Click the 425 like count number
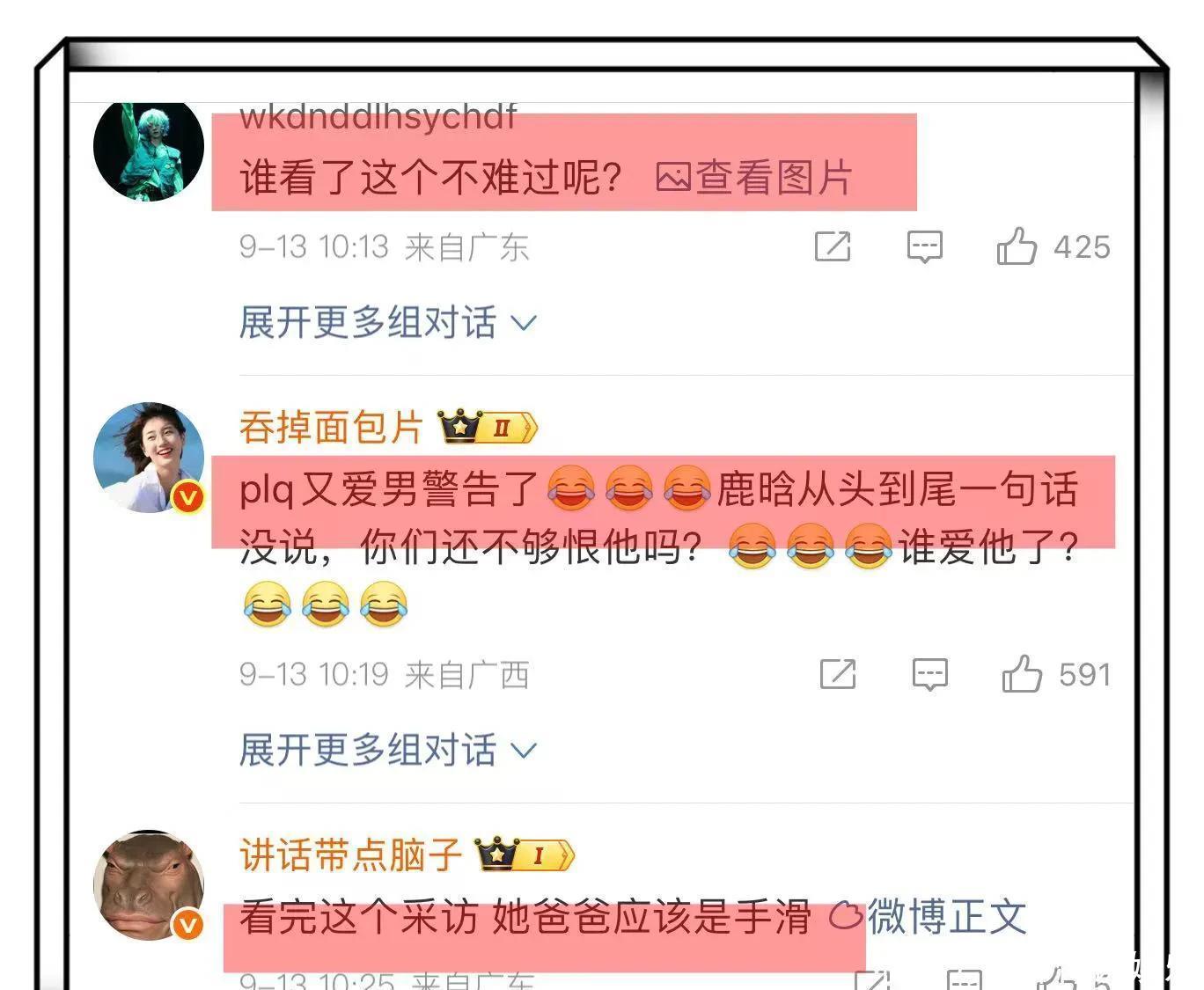This screenshot has height=990, width=1204. [1082, 247]
